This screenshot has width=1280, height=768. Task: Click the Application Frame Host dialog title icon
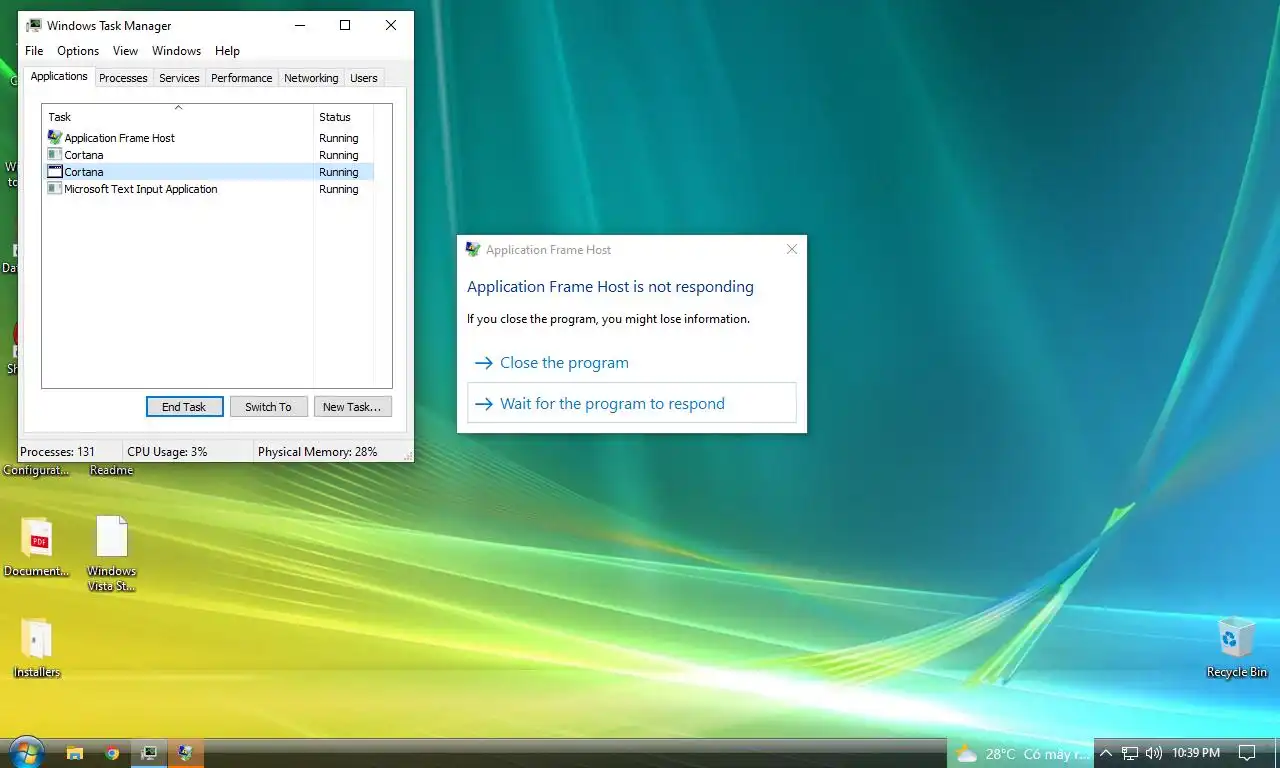[x=473, y=250]
